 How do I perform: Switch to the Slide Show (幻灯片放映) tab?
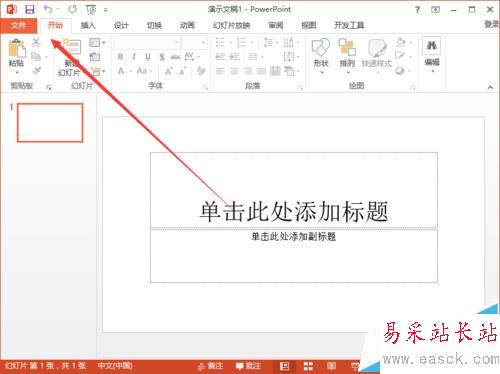[x=232, y=25]
